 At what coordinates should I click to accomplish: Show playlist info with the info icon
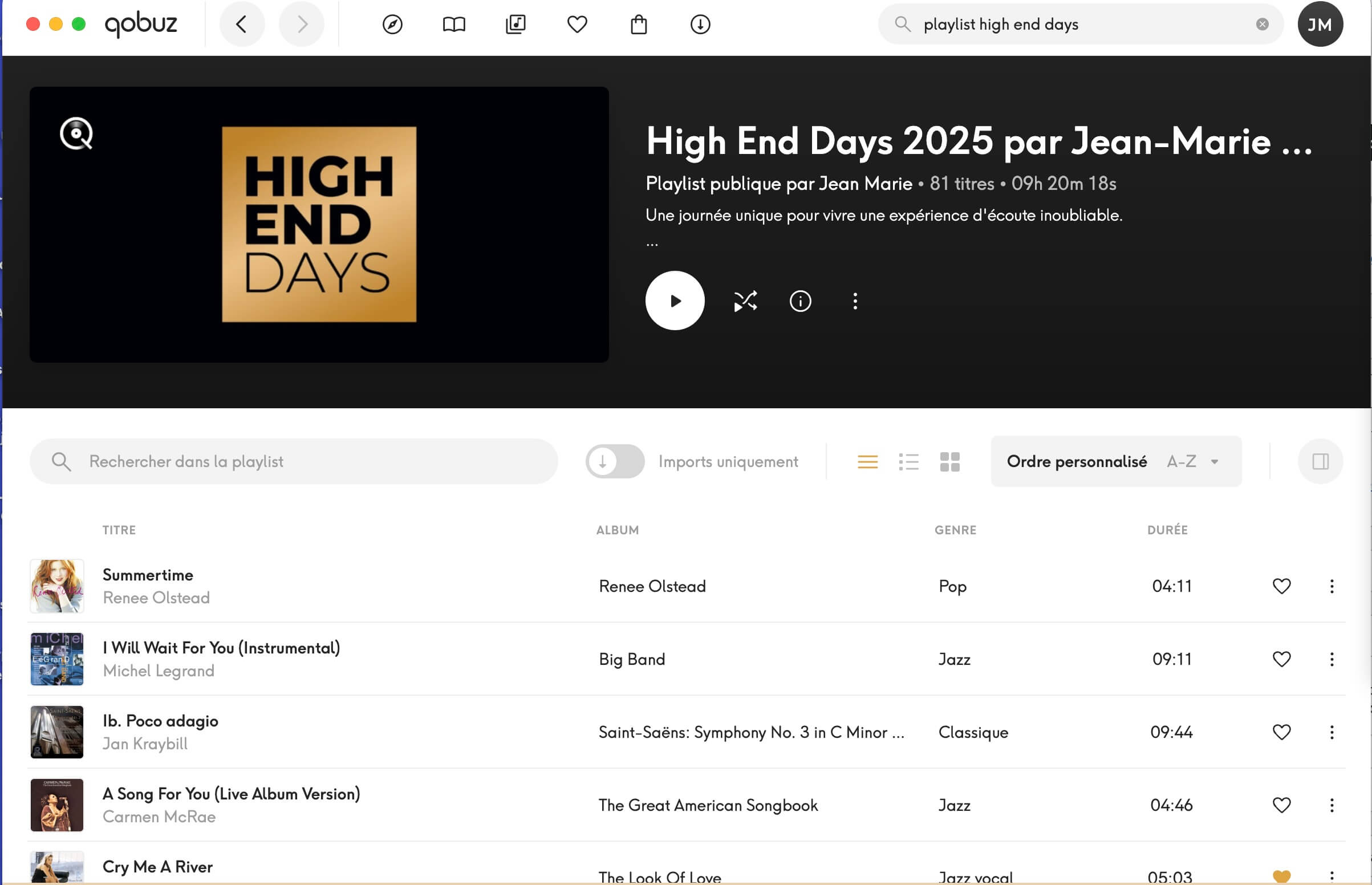click(x=799, y=301)
